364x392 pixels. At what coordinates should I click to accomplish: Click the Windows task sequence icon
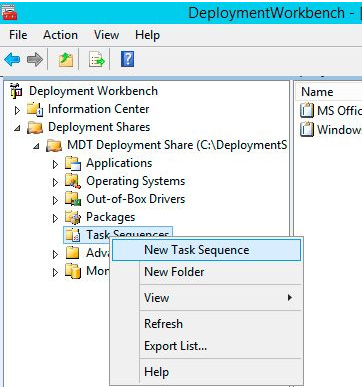307,129
